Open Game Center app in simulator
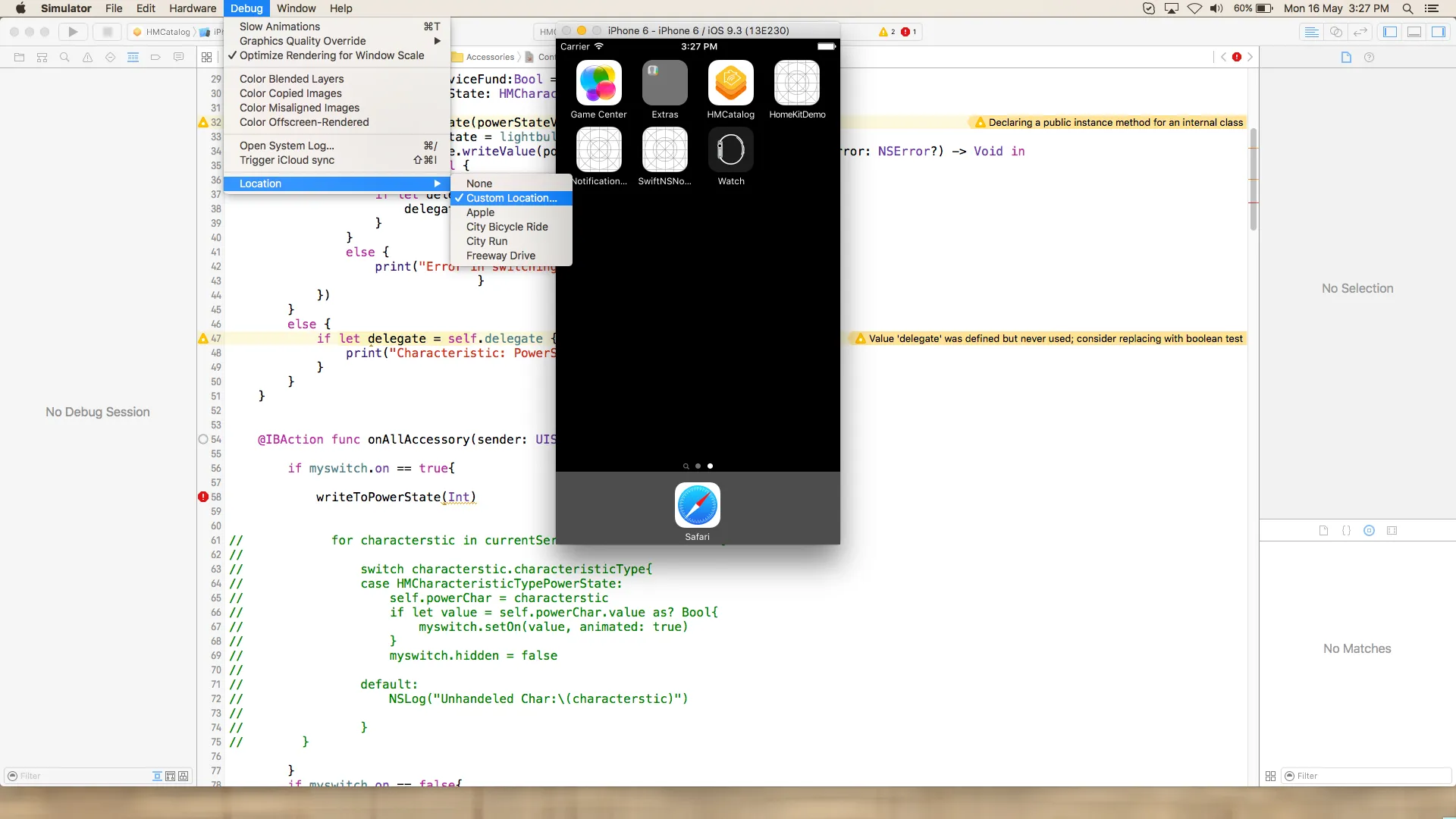The height and width of the screenshot is (819, 1456). [598, 83]
